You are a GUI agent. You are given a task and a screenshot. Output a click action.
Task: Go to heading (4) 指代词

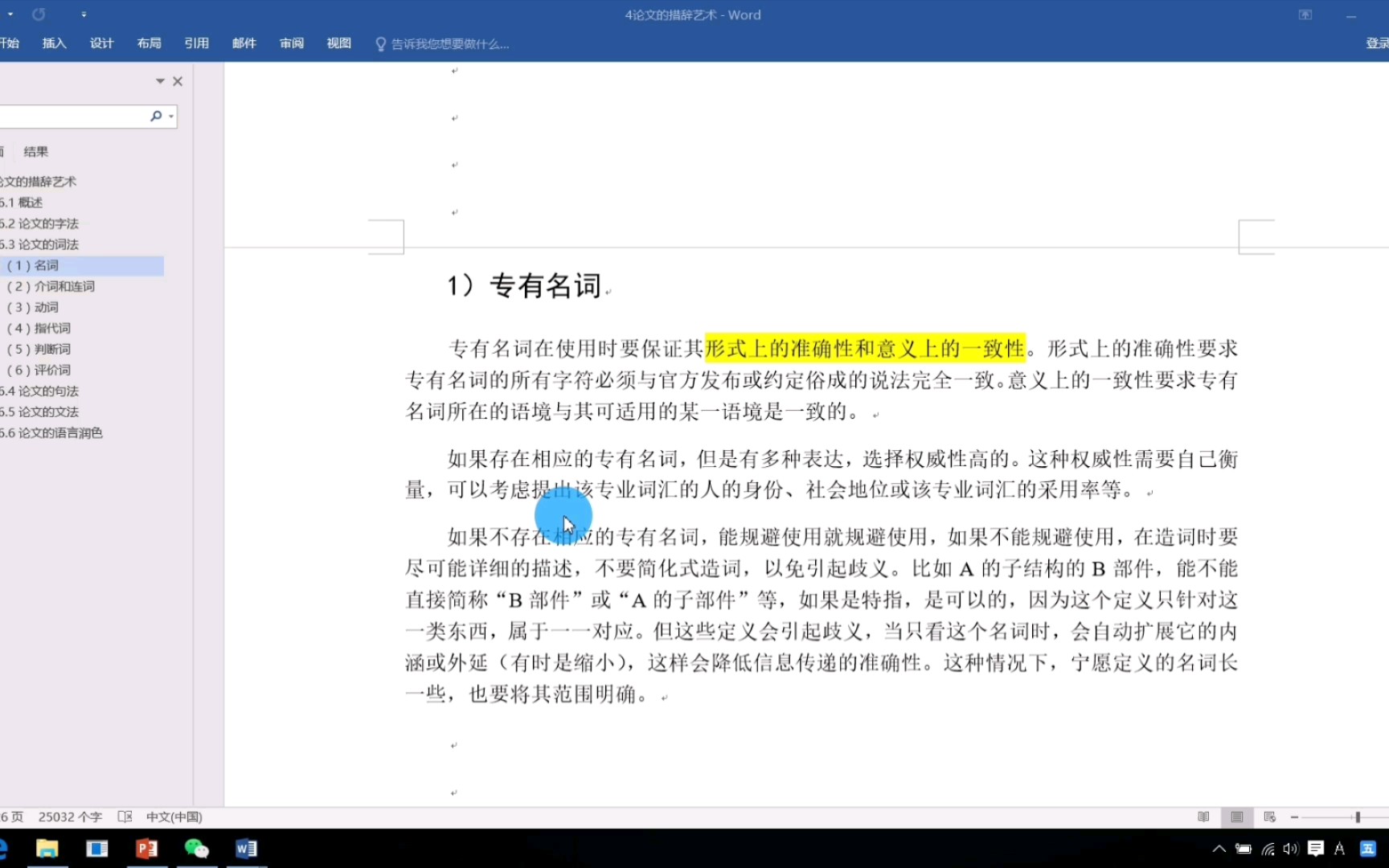tap(39, 328)
